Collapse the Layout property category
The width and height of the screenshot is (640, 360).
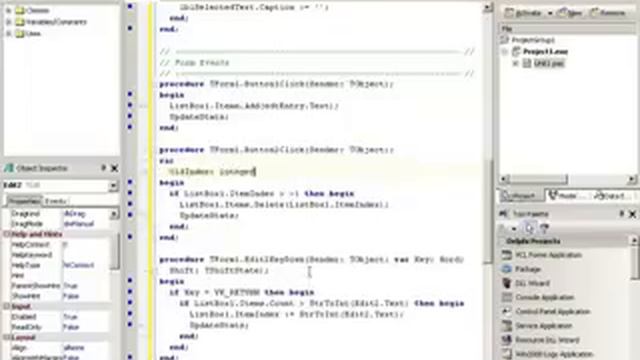point(7,338)
